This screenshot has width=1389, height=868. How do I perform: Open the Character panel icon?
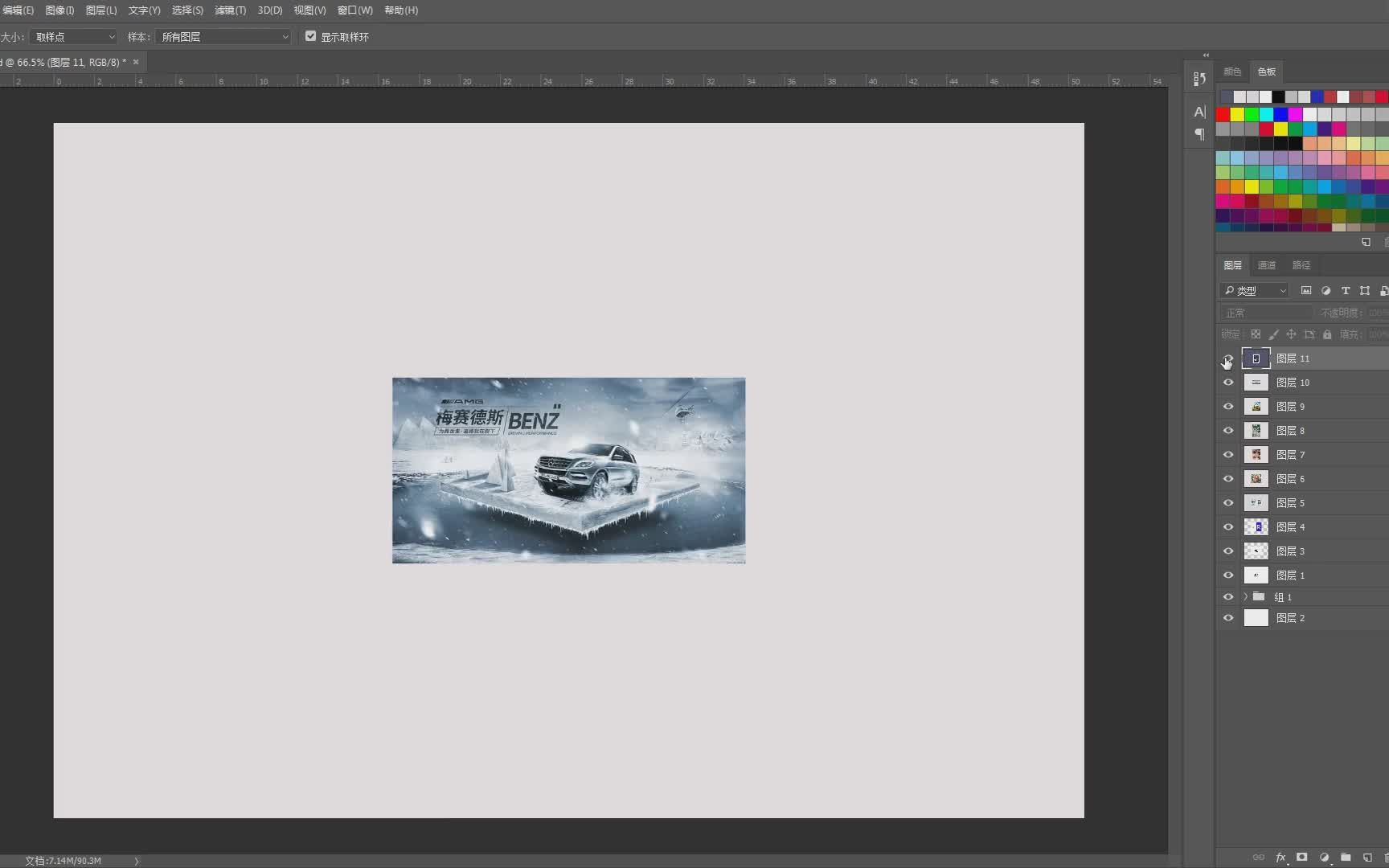(1199, 112)
